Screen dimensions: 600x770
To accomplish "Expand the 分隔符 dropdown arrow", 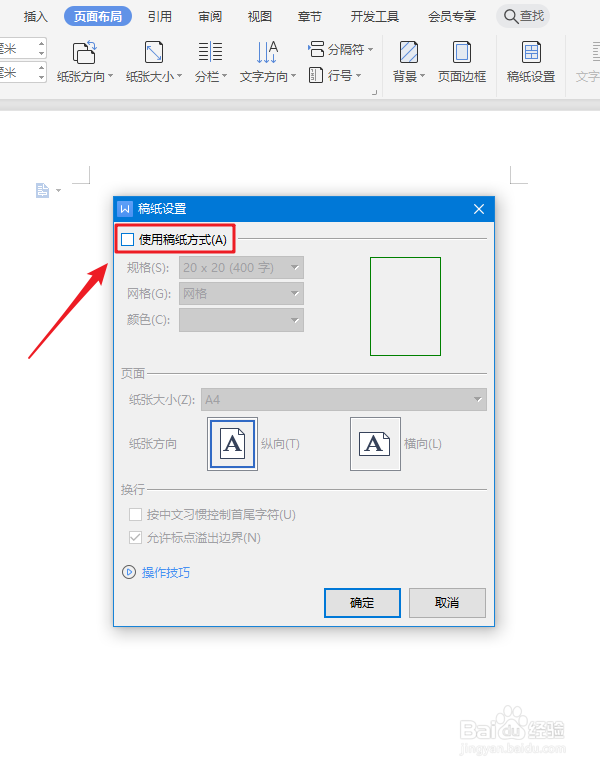I will point(370,50).
